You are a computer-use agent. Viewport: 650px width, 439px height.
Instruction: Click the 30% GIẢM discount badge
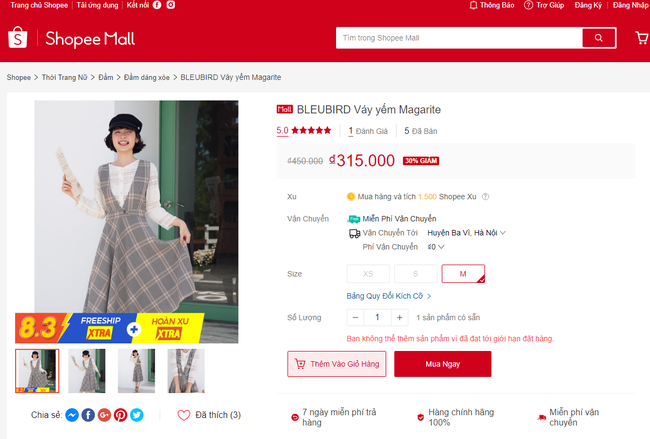(421, 161)
